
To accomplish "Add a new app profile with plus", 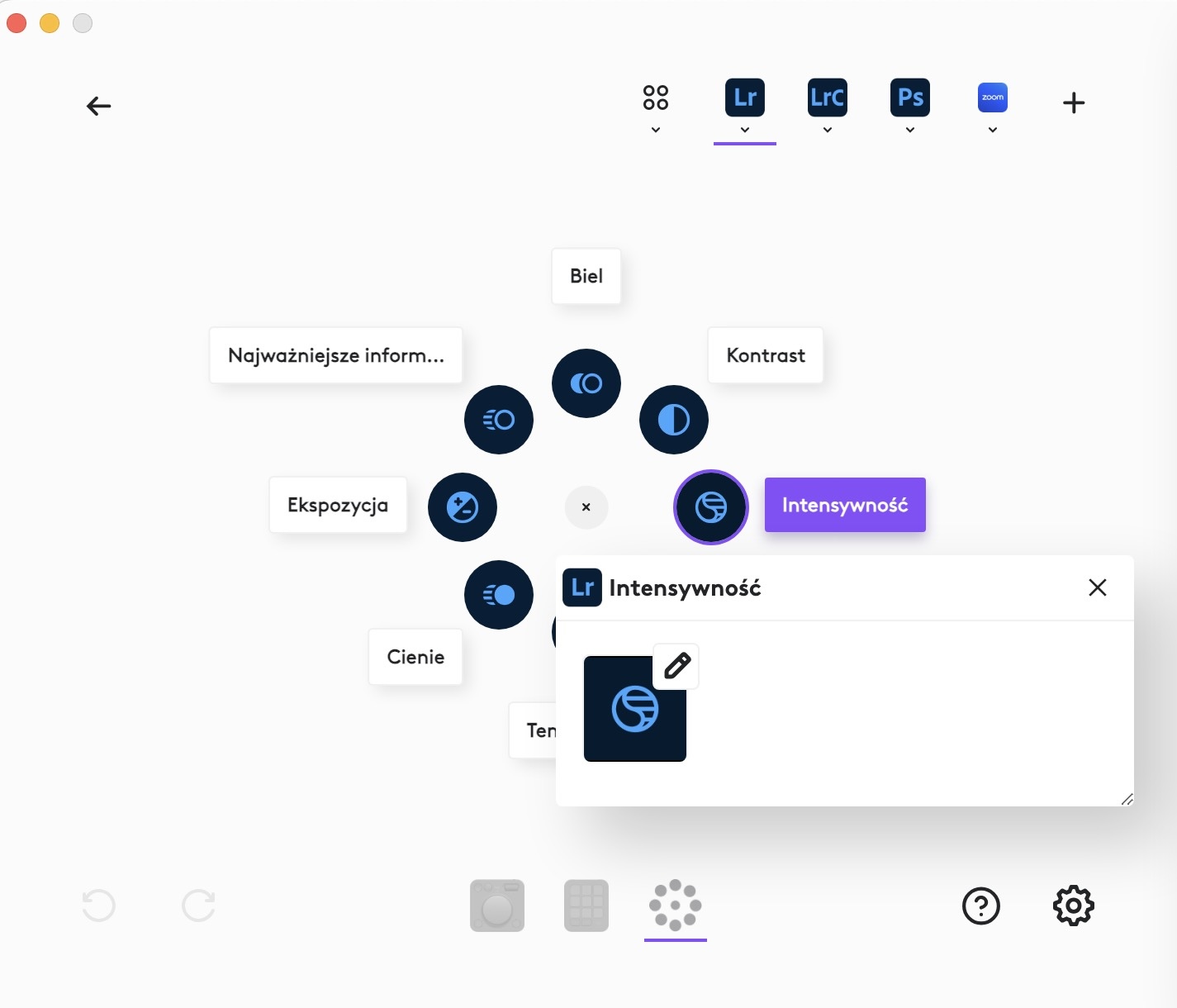I will [1074, 103].
